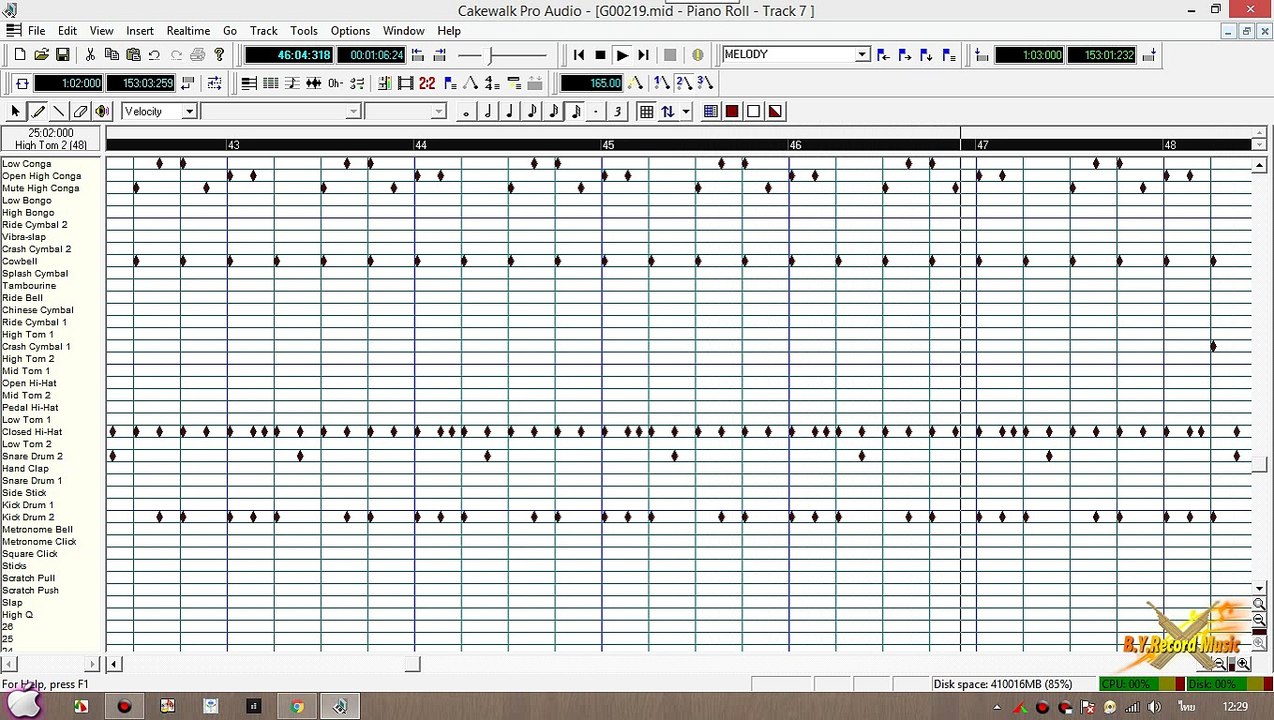The height and width of the screenshot is (720, 1274).
Task: Go to previous marker icon
Action: point(883,55)
